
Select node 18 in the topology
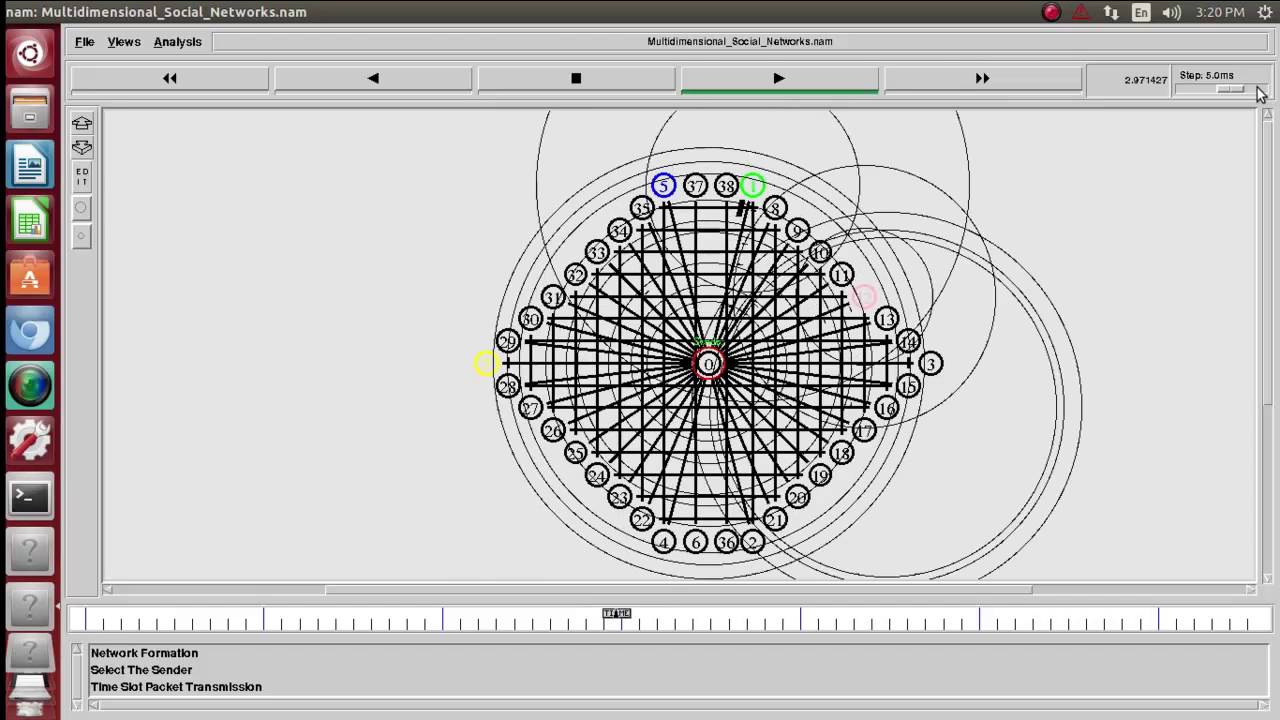[x=842, y=453]
